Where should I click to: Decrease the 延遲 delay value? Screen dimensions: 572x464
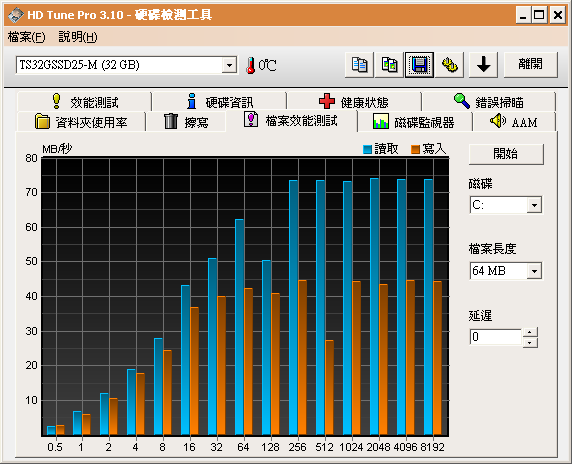point(530,343)
